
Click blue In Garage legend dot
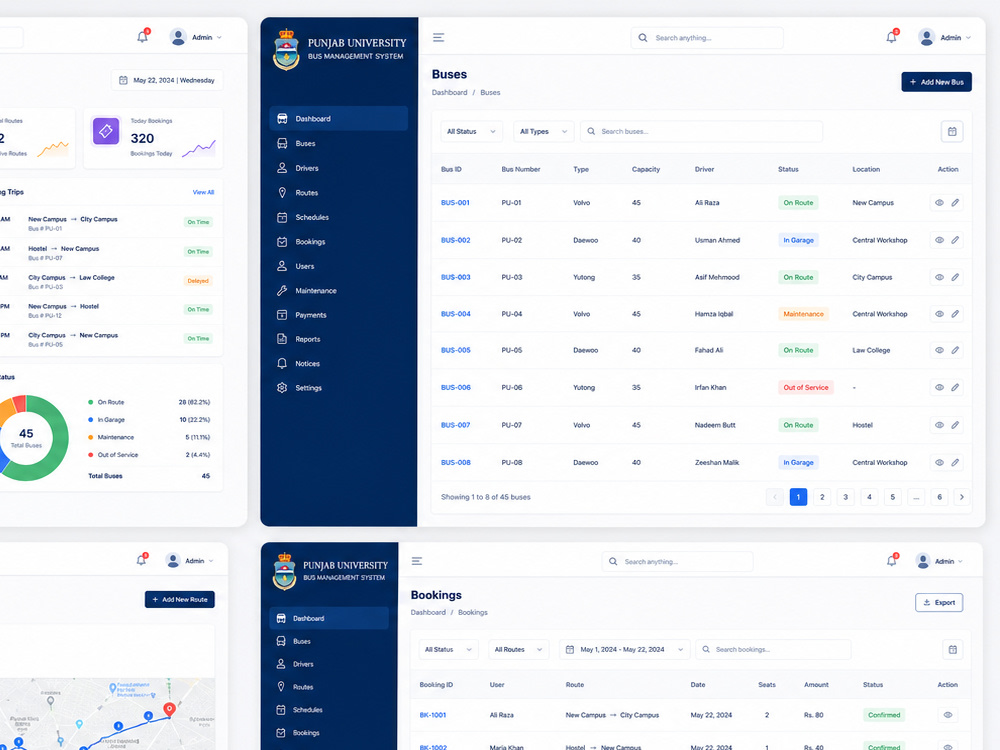(91, 420)
